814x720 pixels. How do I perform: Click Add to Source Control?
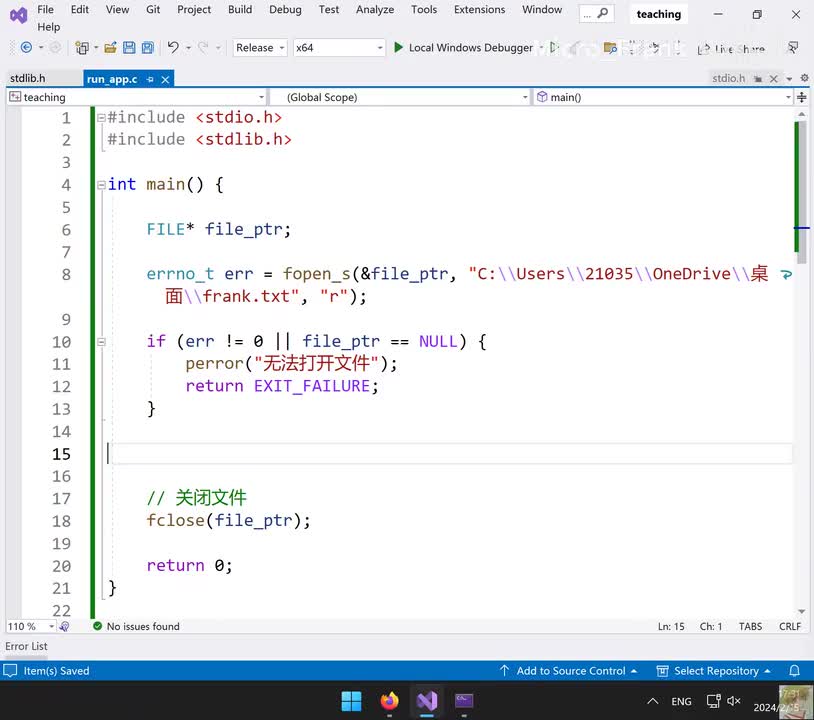pyautogui.click(x=568, y=671)
